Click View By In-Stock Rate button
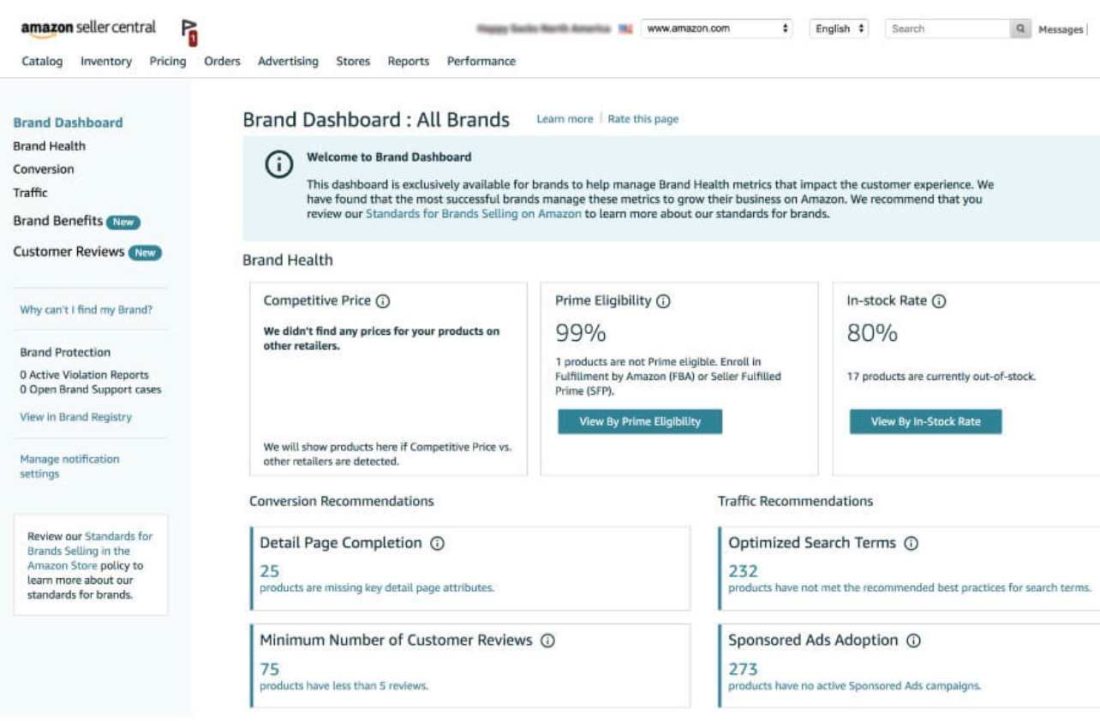The width and height of the screenshot is (1100, 721). 925,422
